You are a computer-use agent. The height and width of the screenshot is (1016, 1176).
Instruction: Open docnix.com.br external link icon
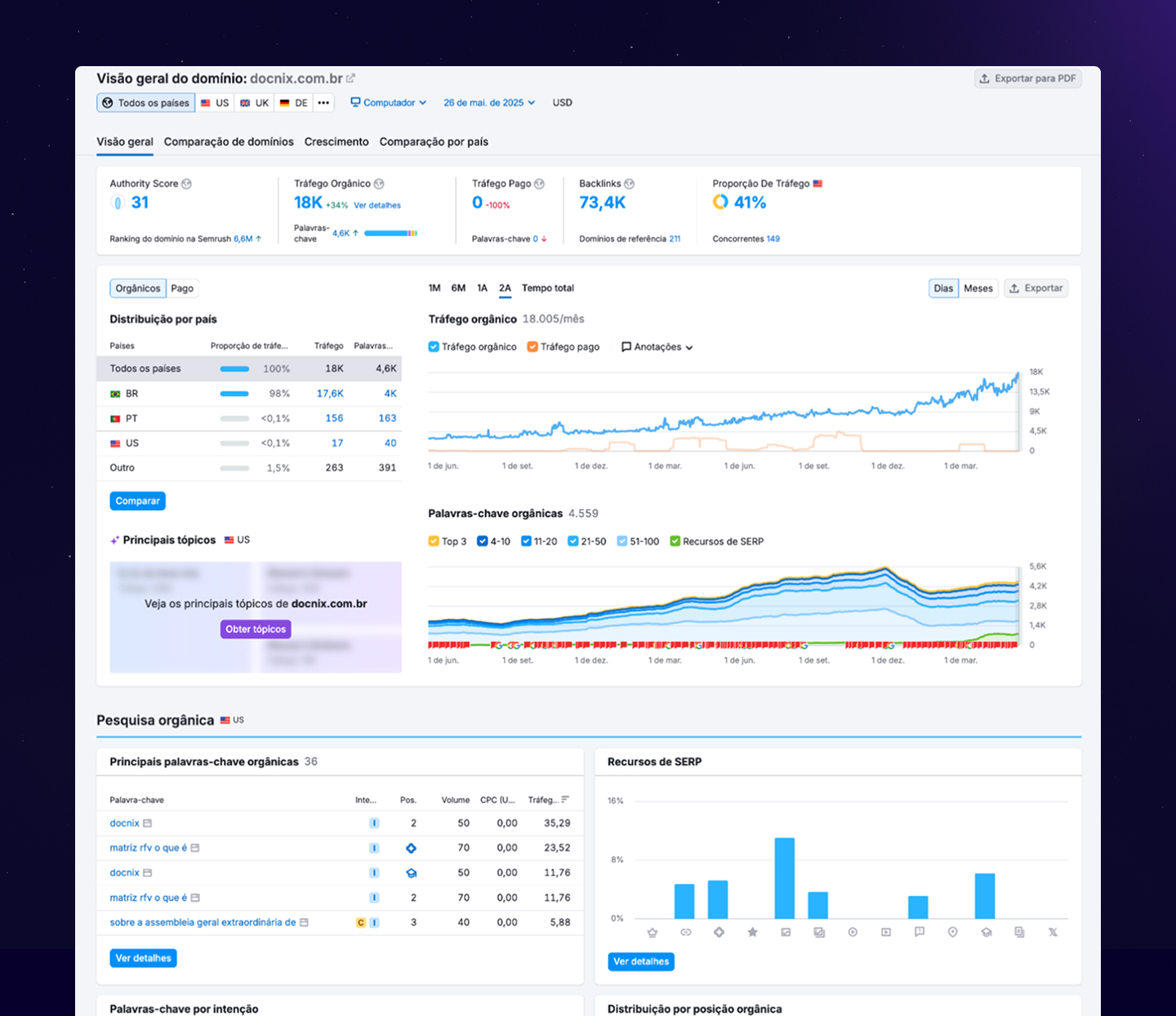pos(350,78)
